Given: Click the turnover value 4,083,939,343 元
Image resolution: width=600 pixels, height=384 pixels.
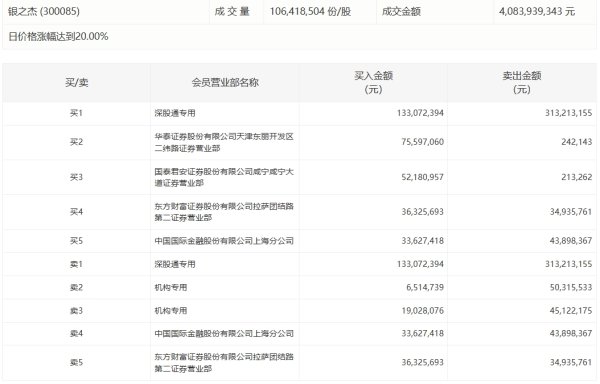Looking at the screenshot, I should click(x=537, y=11).
